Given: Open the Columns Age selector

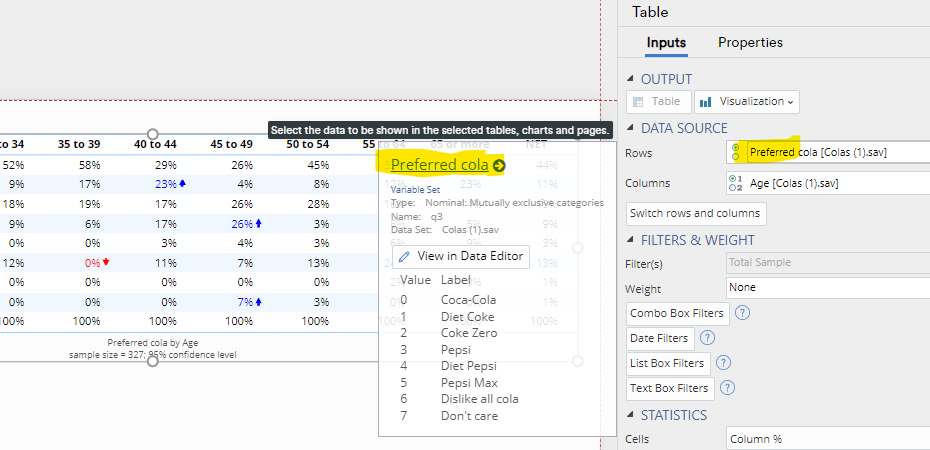Looking at the screenshot, I should 828,183.
